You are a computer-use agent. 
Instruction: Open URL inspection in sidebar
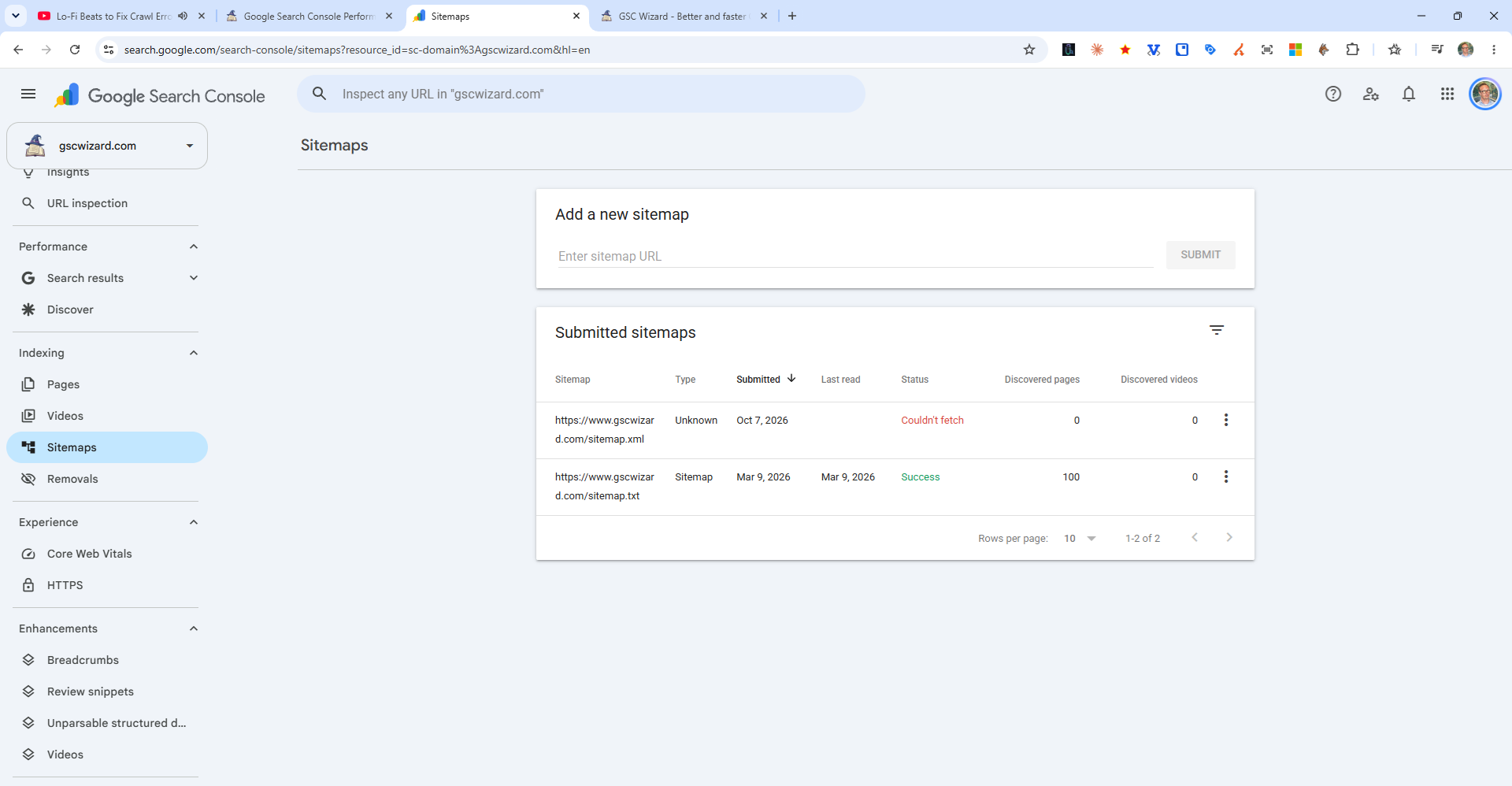coord(107,203)
